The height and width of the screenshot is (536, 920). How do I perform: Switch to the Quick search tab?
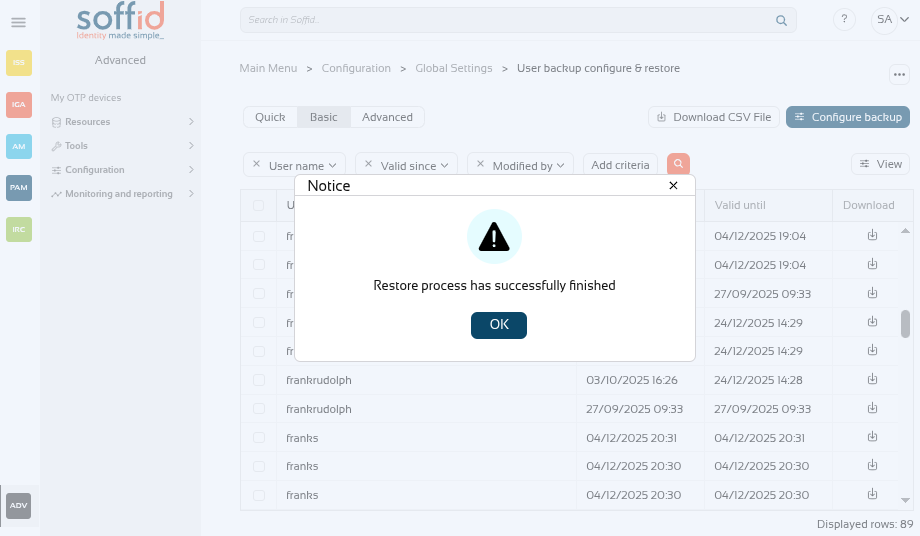click(x=270, y=117)
